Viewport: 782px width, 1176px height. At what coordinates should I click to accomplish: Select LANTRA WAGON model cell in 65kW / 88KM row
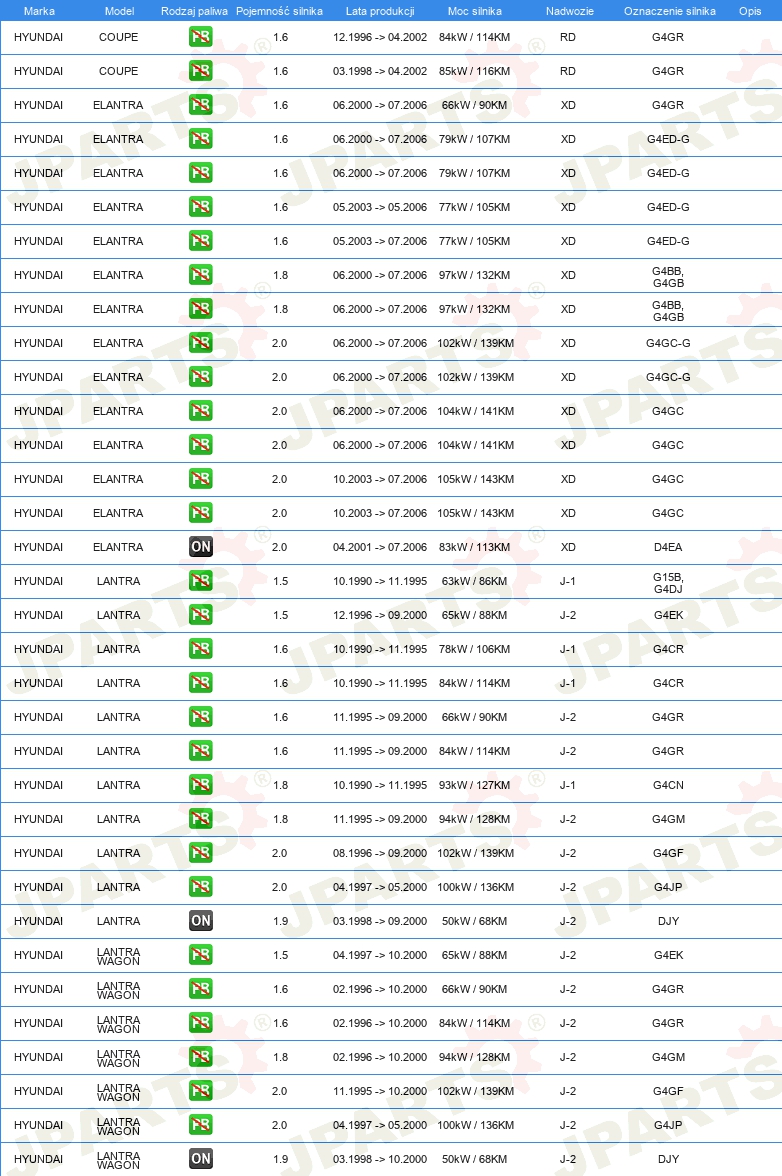tap(118, 956)
